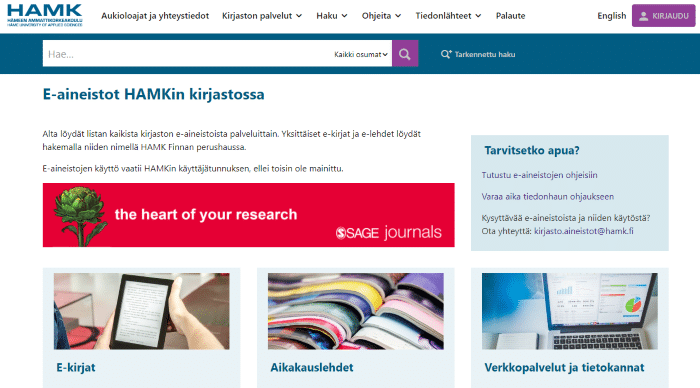This screenshot has height=388, width=700.
Task: Click the e-reader image for E-kirjat
Action: point(142,311)
